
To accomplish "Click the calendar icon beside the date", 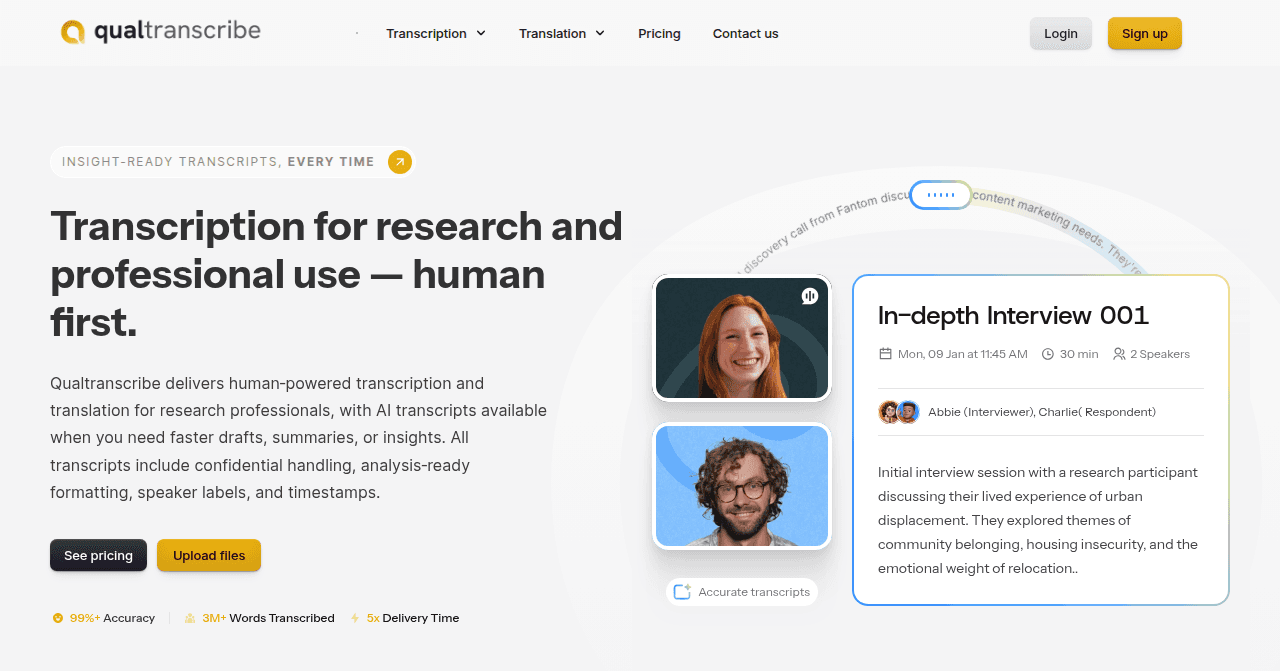I will 885,354.
